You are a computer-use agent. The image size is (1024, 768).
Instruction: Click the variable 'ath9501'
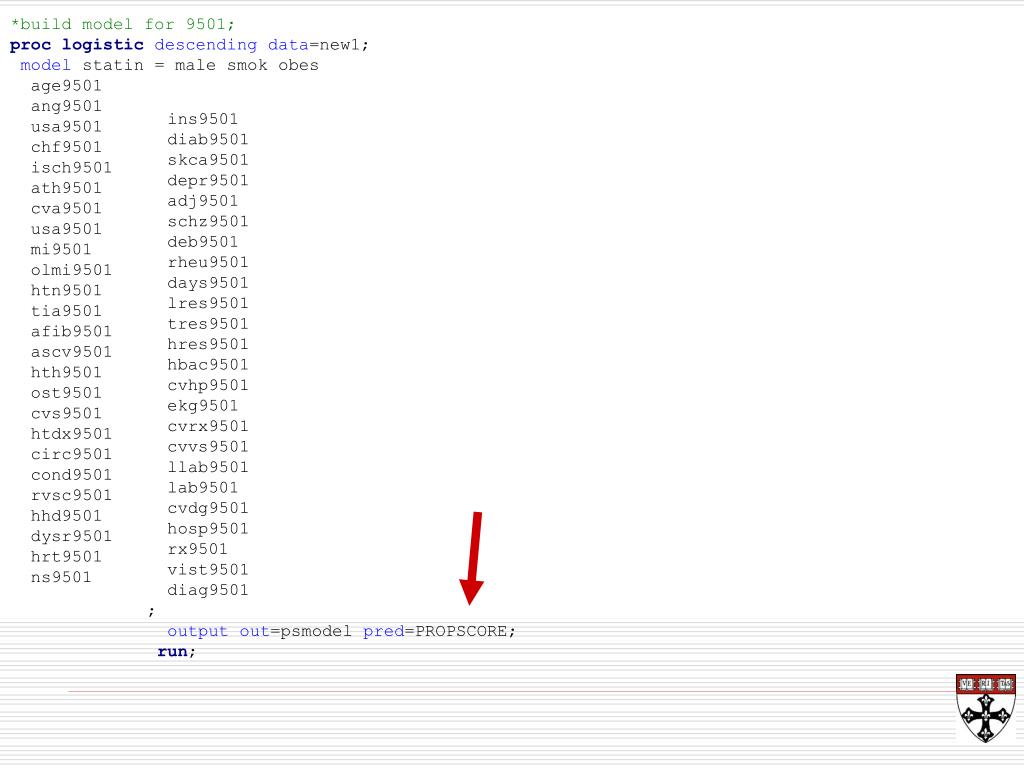tap(66, 188)
